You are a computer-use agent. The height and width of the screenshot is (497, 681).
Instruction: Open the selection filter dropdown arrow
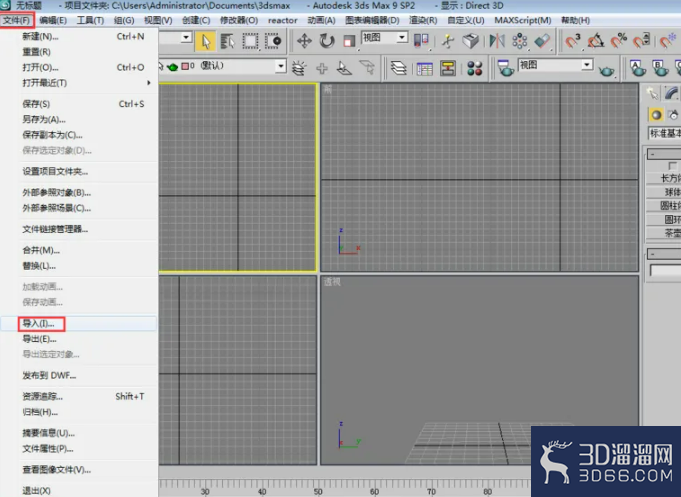click(x=186, y=37)
